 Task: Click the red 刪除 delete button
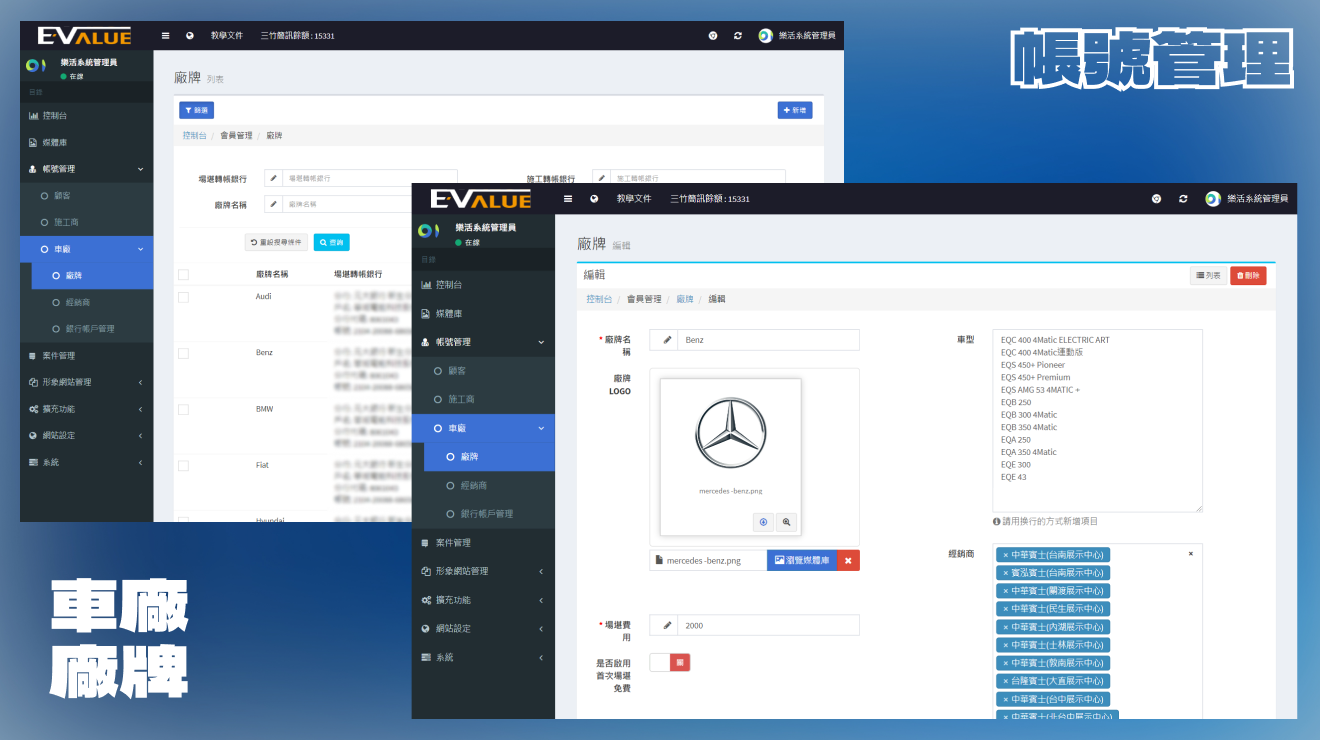pos(1248,275)
